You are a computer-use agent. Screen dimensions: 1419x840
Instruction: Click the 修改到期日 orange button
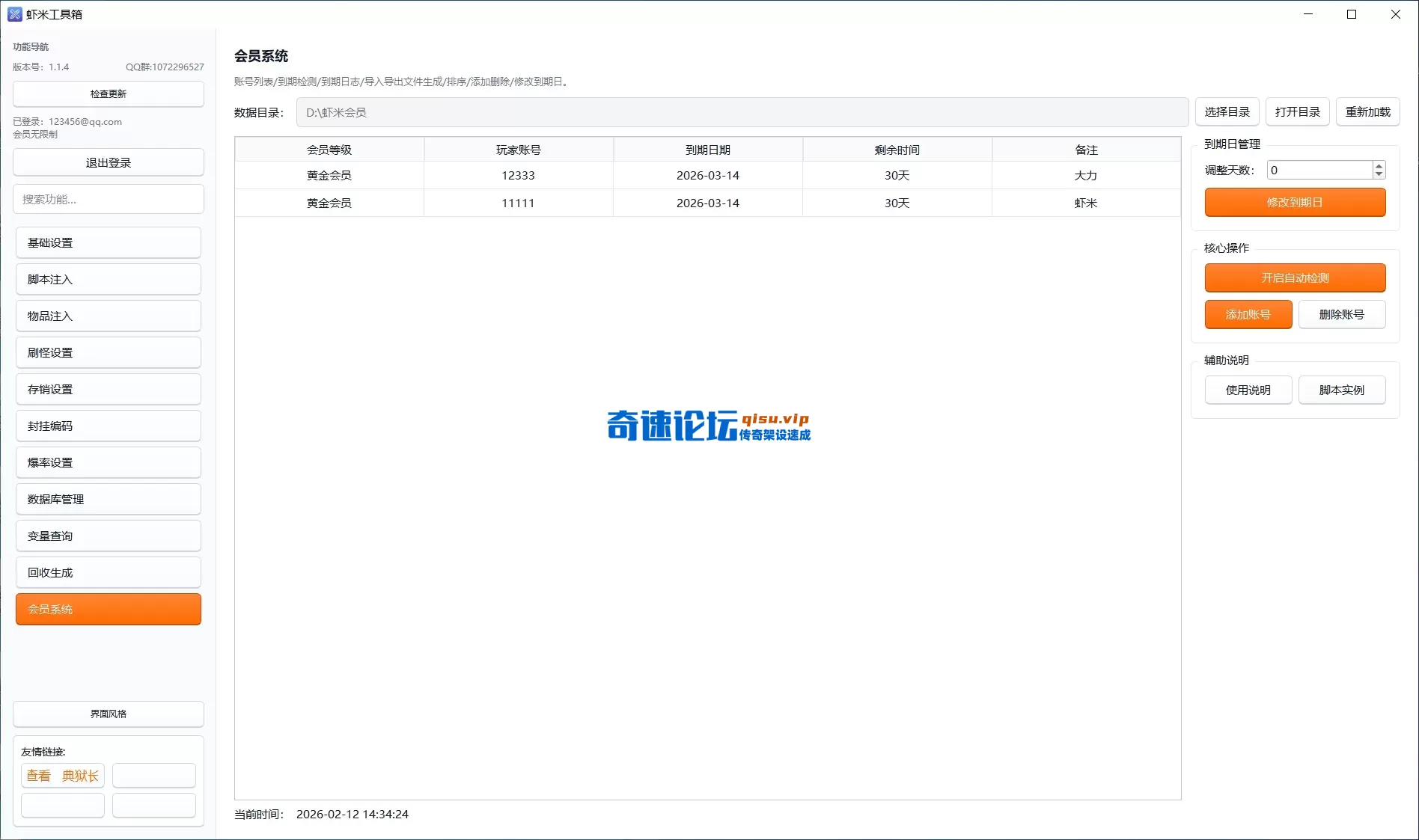tap(1295, 202)
